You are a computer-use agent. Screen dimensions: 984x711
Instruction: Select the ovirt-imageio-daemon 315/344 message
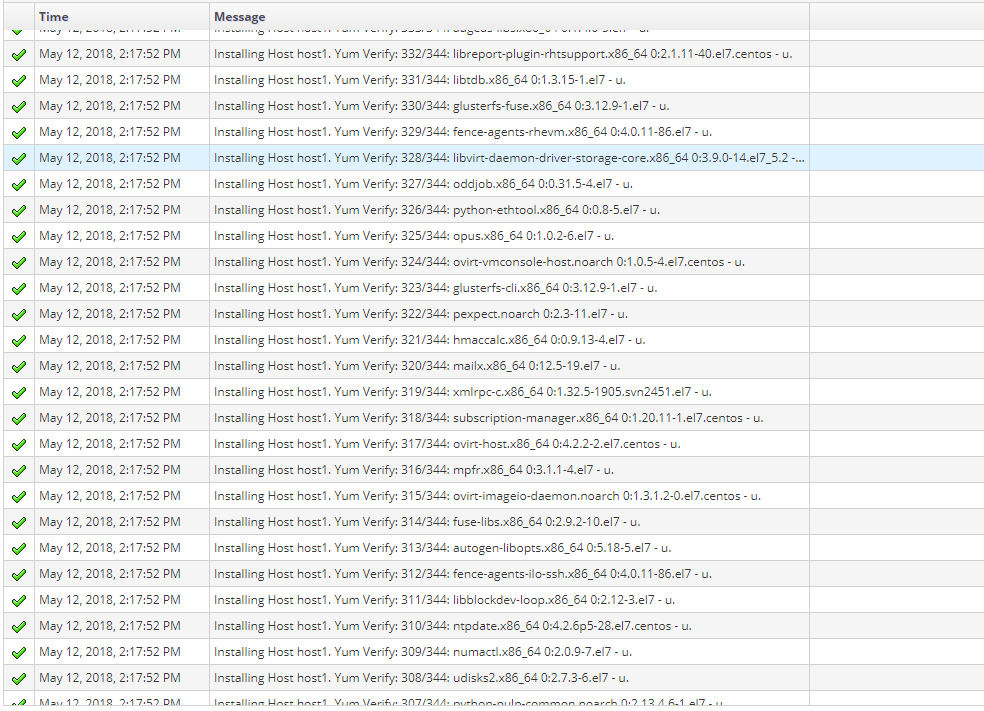(487, 496)
